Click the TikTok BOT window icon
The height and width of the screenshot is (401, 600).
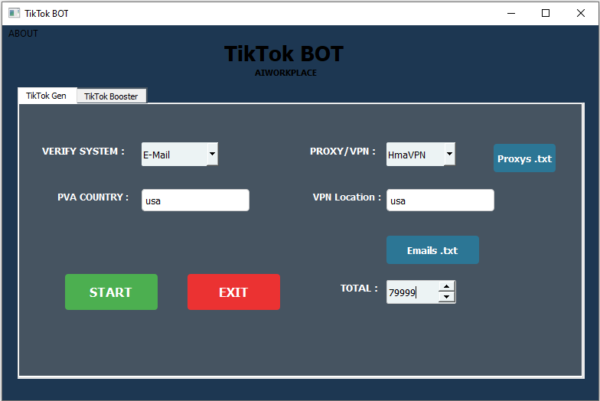[14, 13]
